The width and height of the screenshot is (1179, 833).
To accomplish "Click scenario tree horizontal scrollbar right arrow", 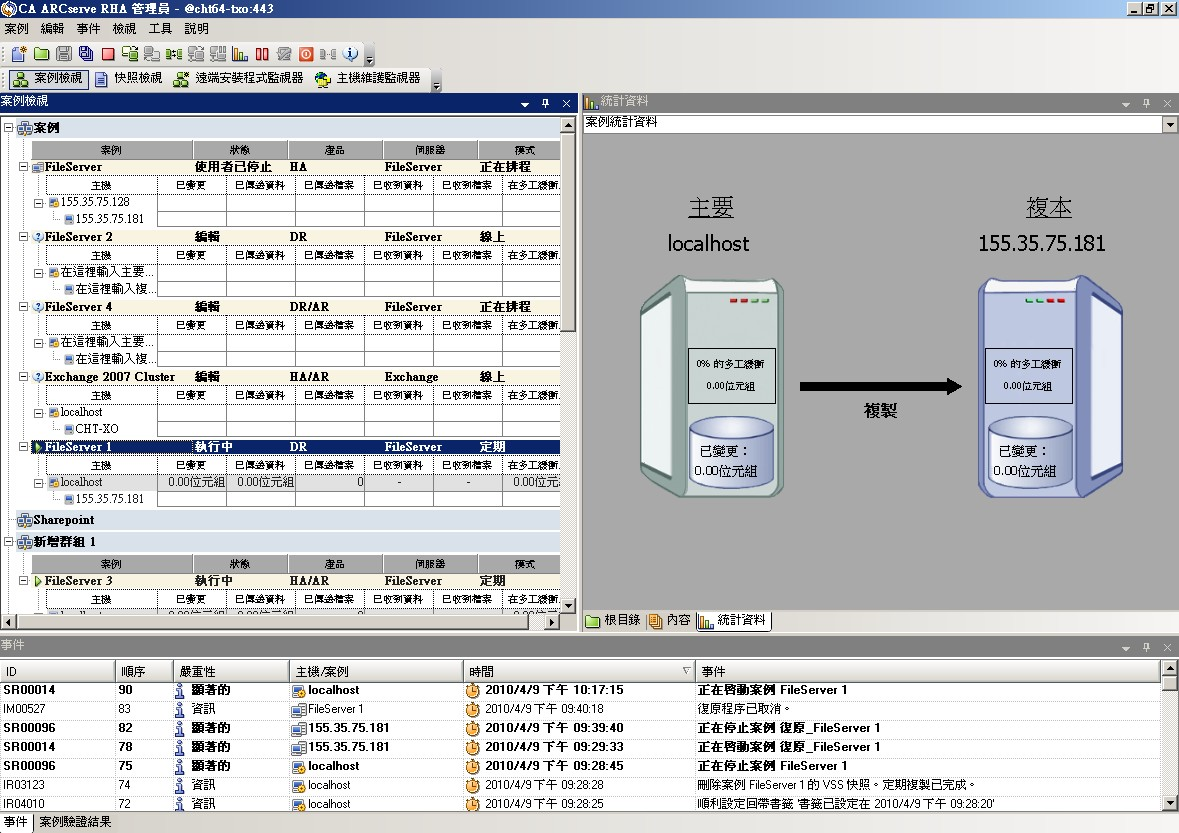I will point(553,622).
